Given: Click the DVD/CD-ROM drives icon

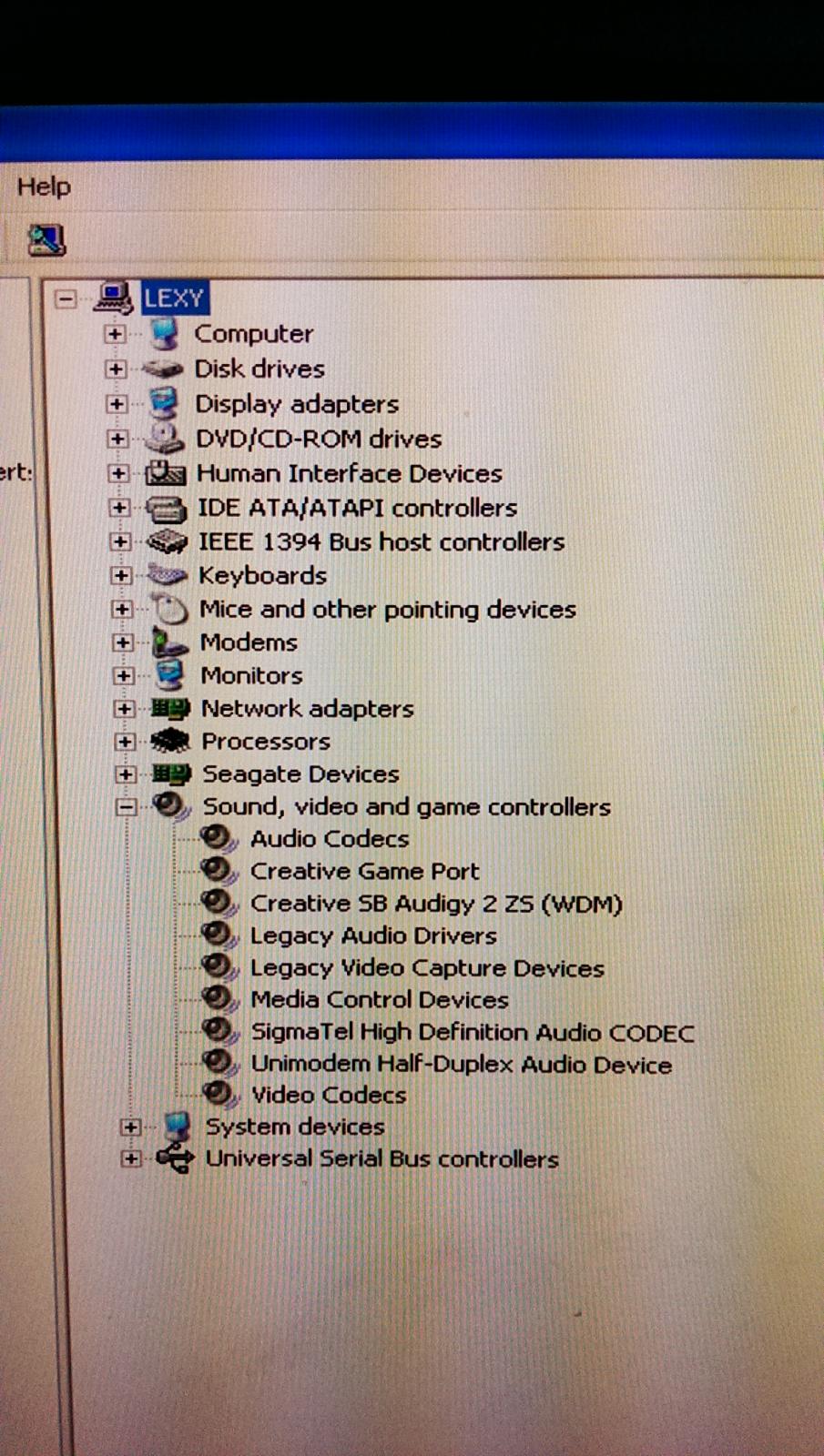Looking at the screenshot, I should click(167, 438).
